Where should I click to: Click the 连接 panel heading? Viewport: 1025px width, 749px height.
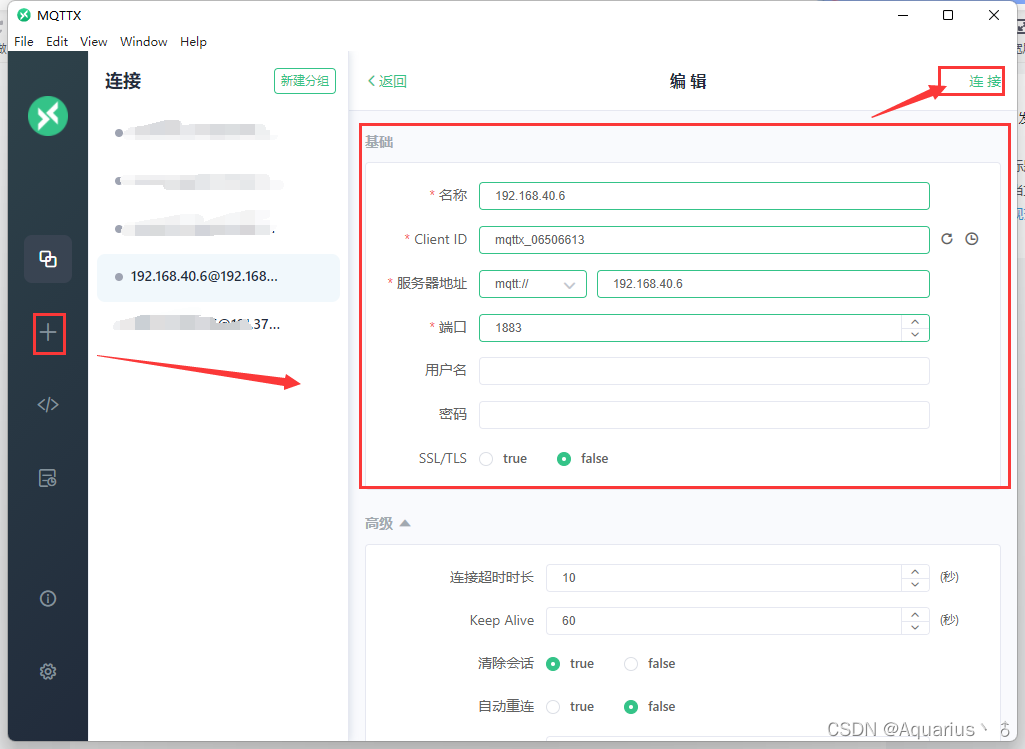123,81
